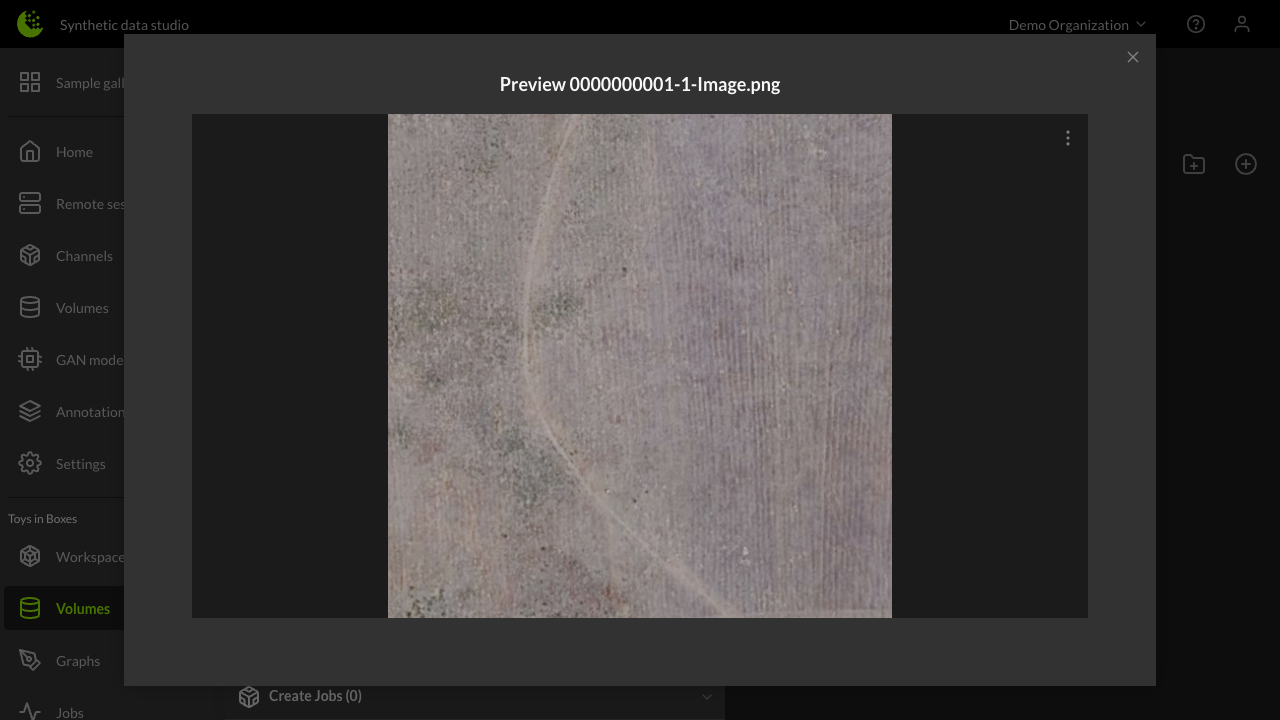
Task: Expand the Demo Organization dropdown
Action: [1077, 24]
